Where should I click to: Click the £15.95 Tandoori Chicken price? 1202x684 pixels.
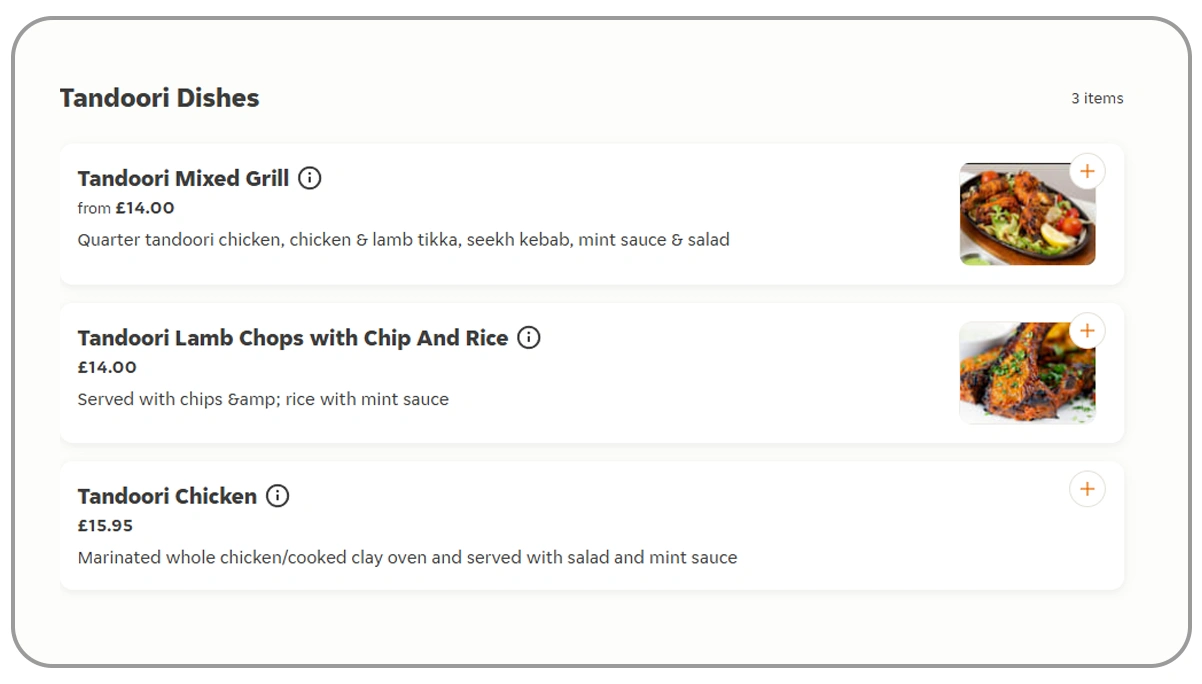click(x=105, y=525)
